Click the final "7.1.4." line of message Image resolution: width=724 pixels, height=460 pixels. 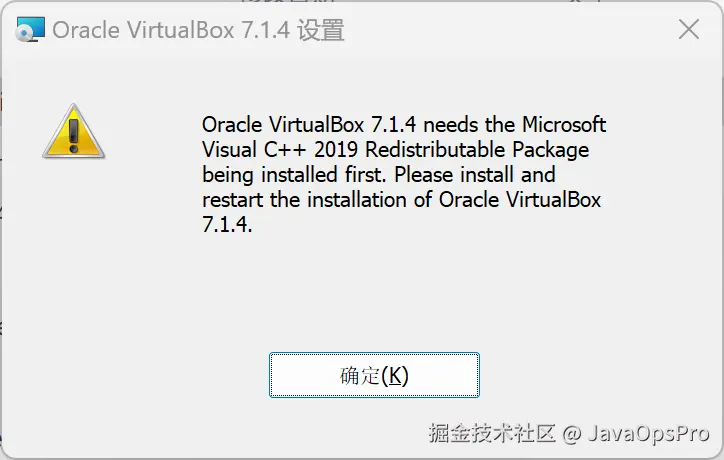(228, 225)
